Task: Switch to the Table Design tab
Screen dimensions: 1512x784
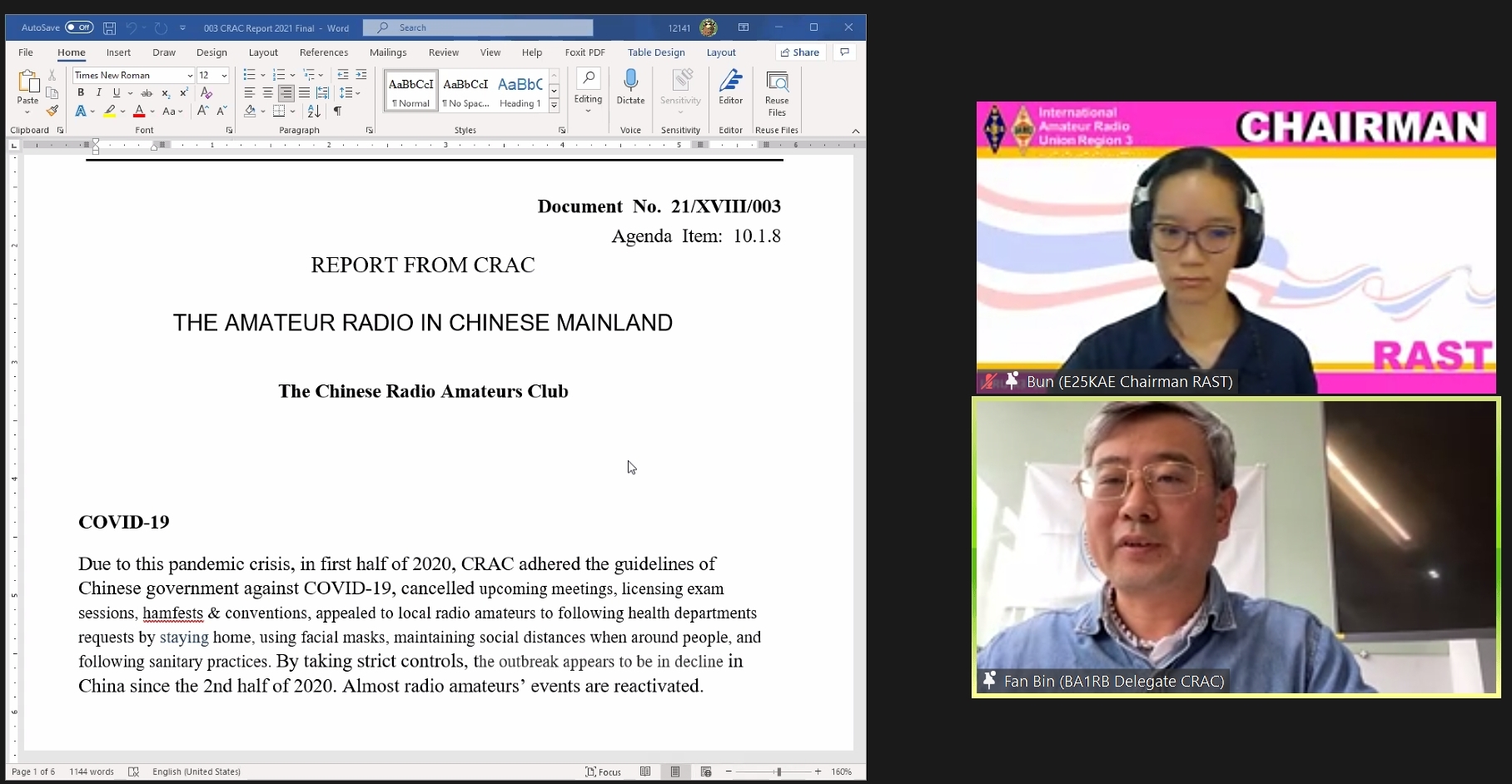Action: [x=656, y=52]
